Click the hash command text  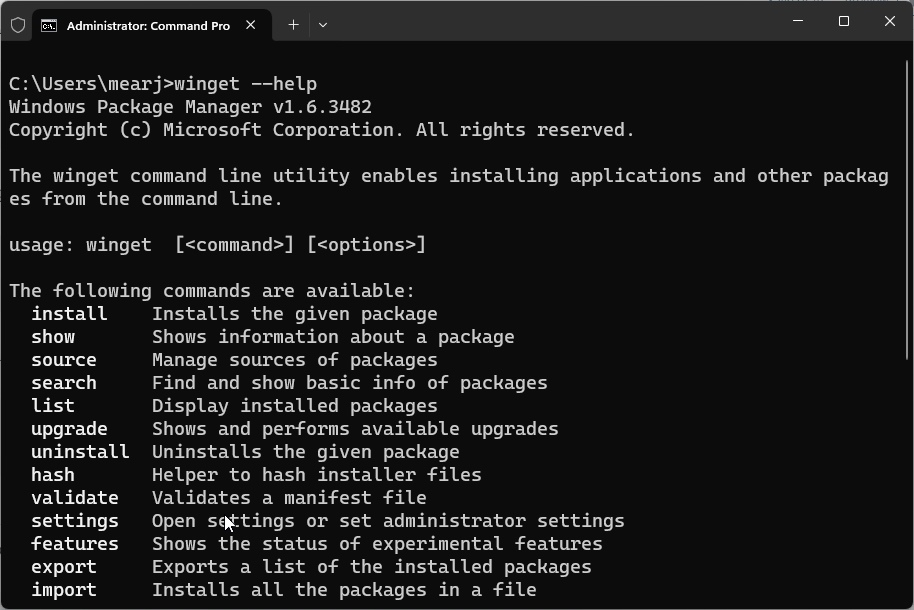click(52, 474)
